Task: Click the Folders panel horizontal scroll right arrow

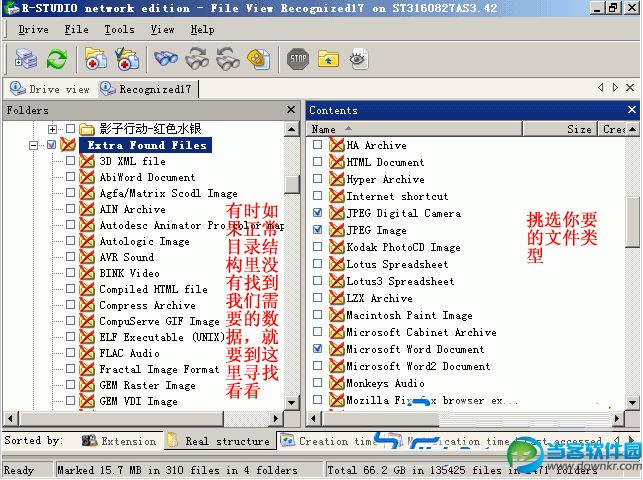Action: coord(276,419)
